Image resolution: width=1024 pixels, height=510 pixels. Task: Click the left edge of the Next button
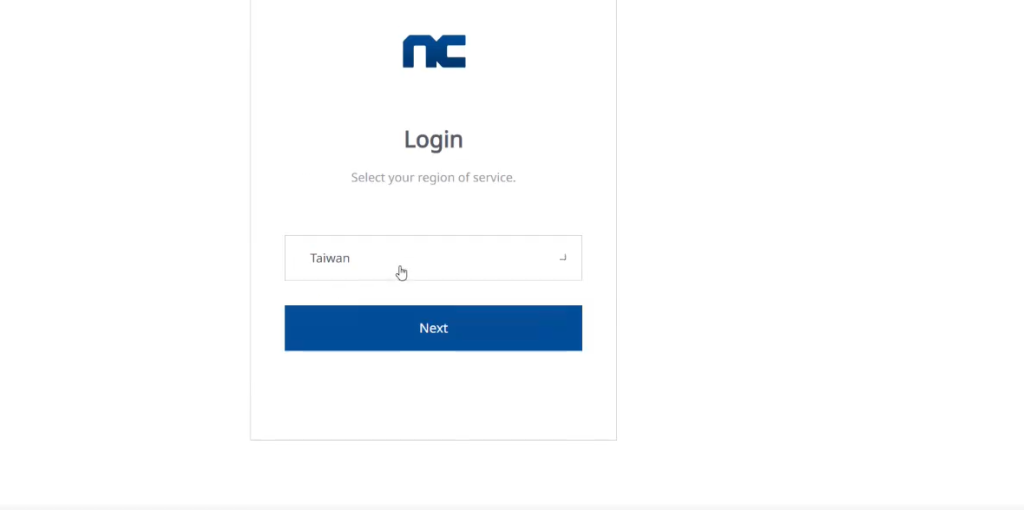pyautogui.click(x=292, y=328)
